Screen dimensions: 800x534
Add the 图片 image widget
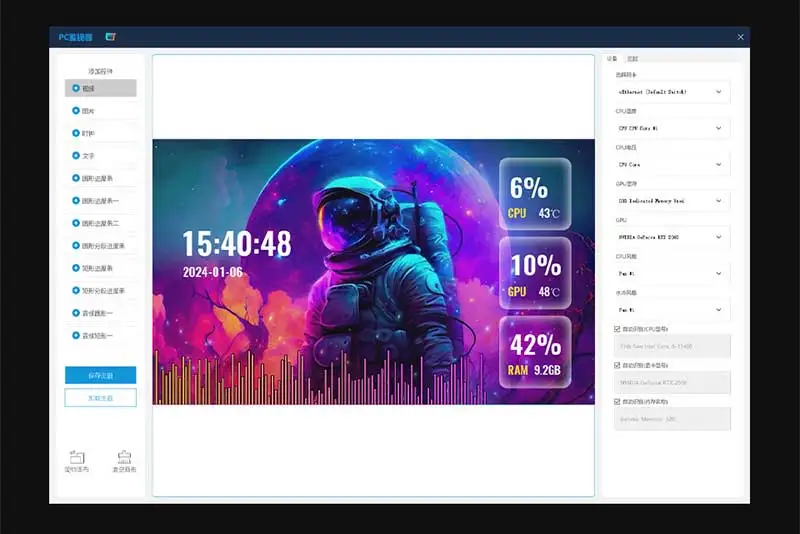(x=101, y=111)
